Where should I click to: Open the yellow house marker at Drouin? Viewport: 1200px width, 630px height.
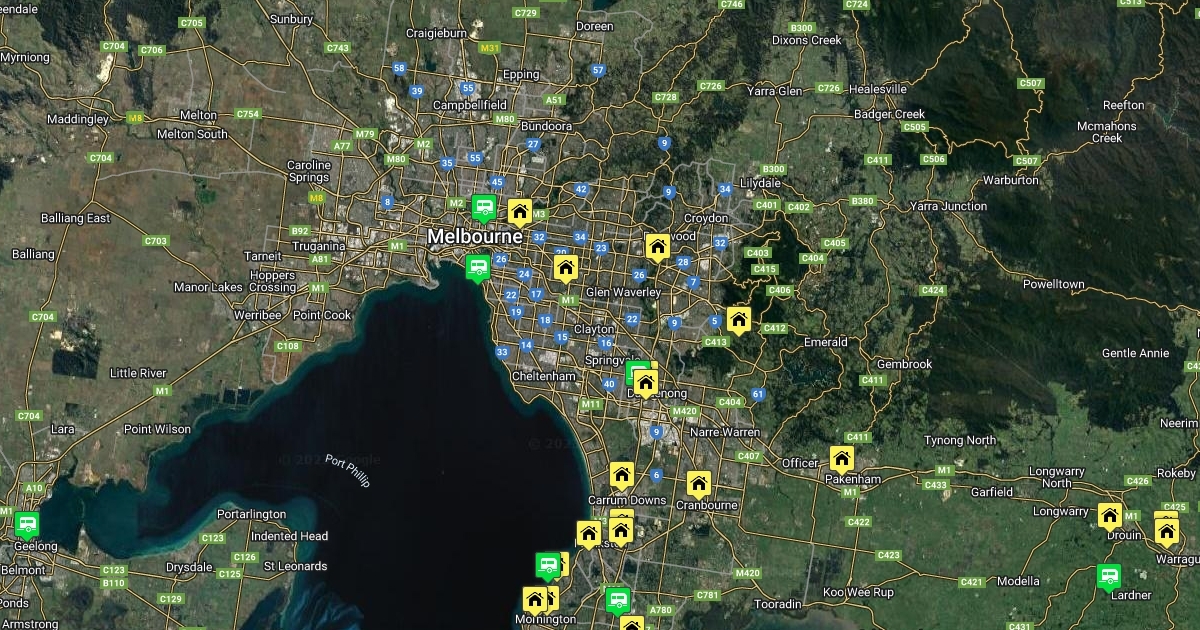(1109, 515)
